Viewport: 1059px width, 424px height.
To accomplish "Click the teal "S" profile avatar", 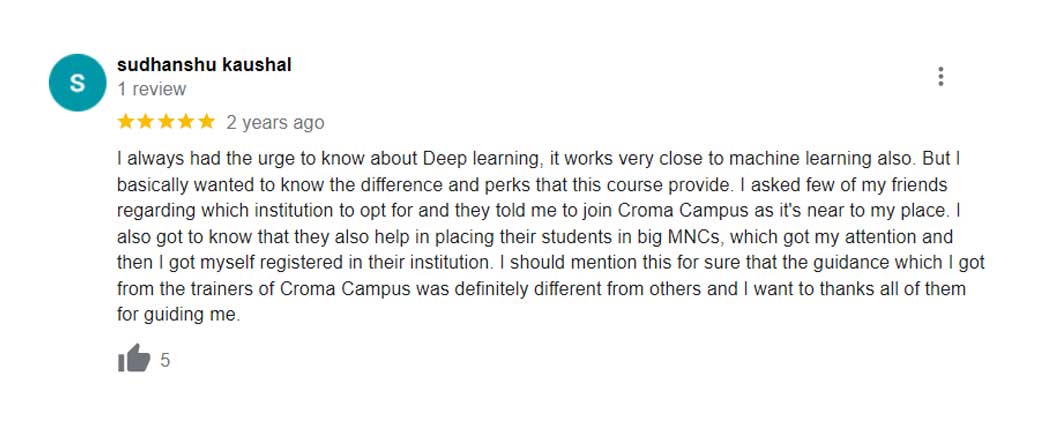I will [x=77, y=82].
